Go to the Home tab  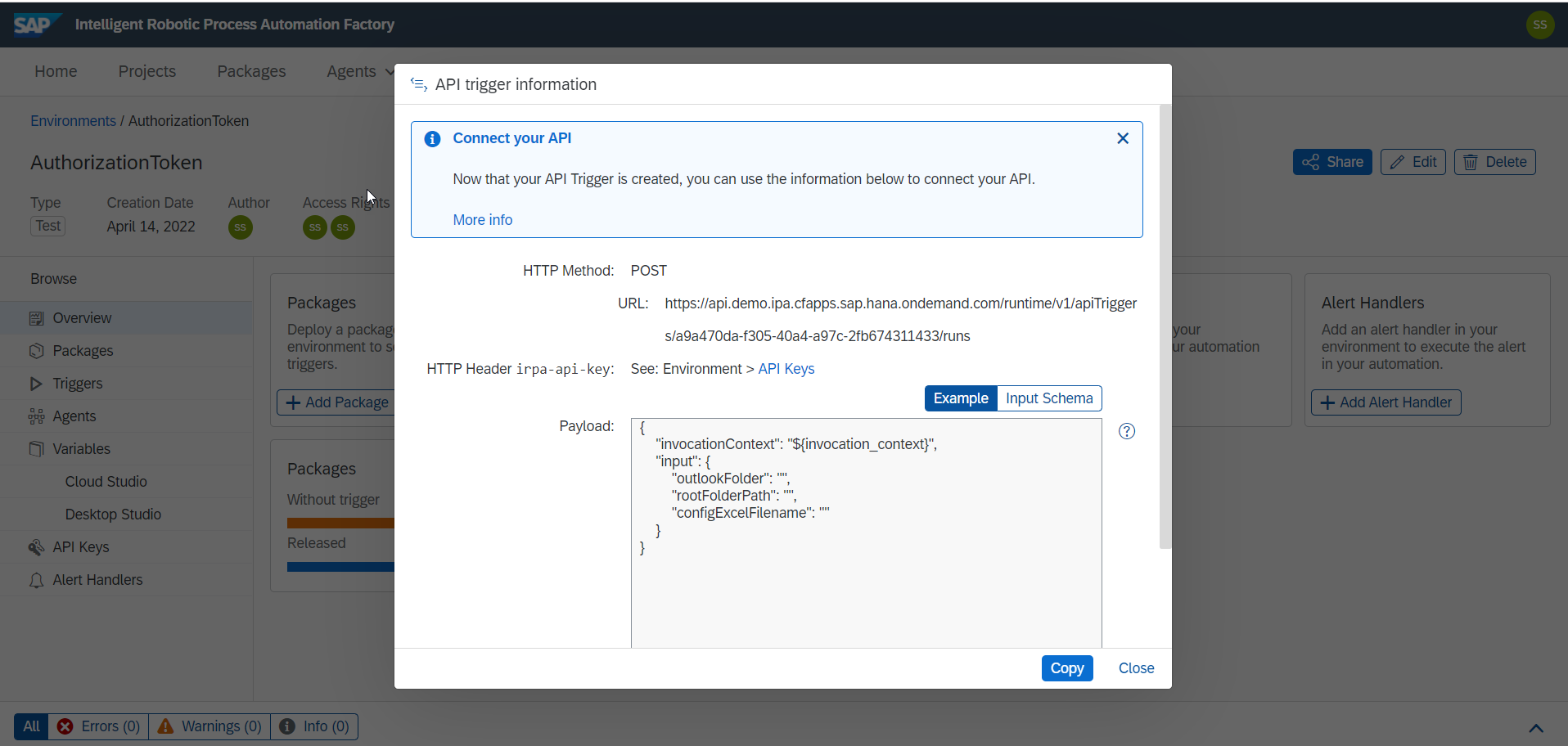tap(56, 71)
